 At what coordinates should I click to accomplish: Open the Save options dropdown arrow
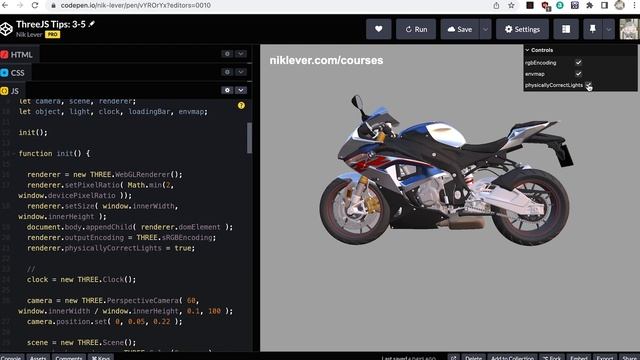point(485,29)
